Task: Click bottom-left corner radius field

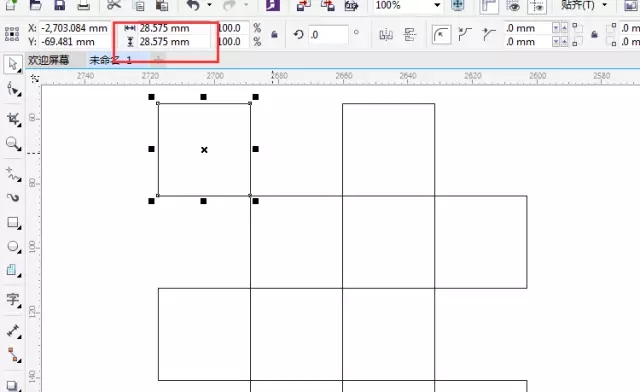Action: point(528,42)
